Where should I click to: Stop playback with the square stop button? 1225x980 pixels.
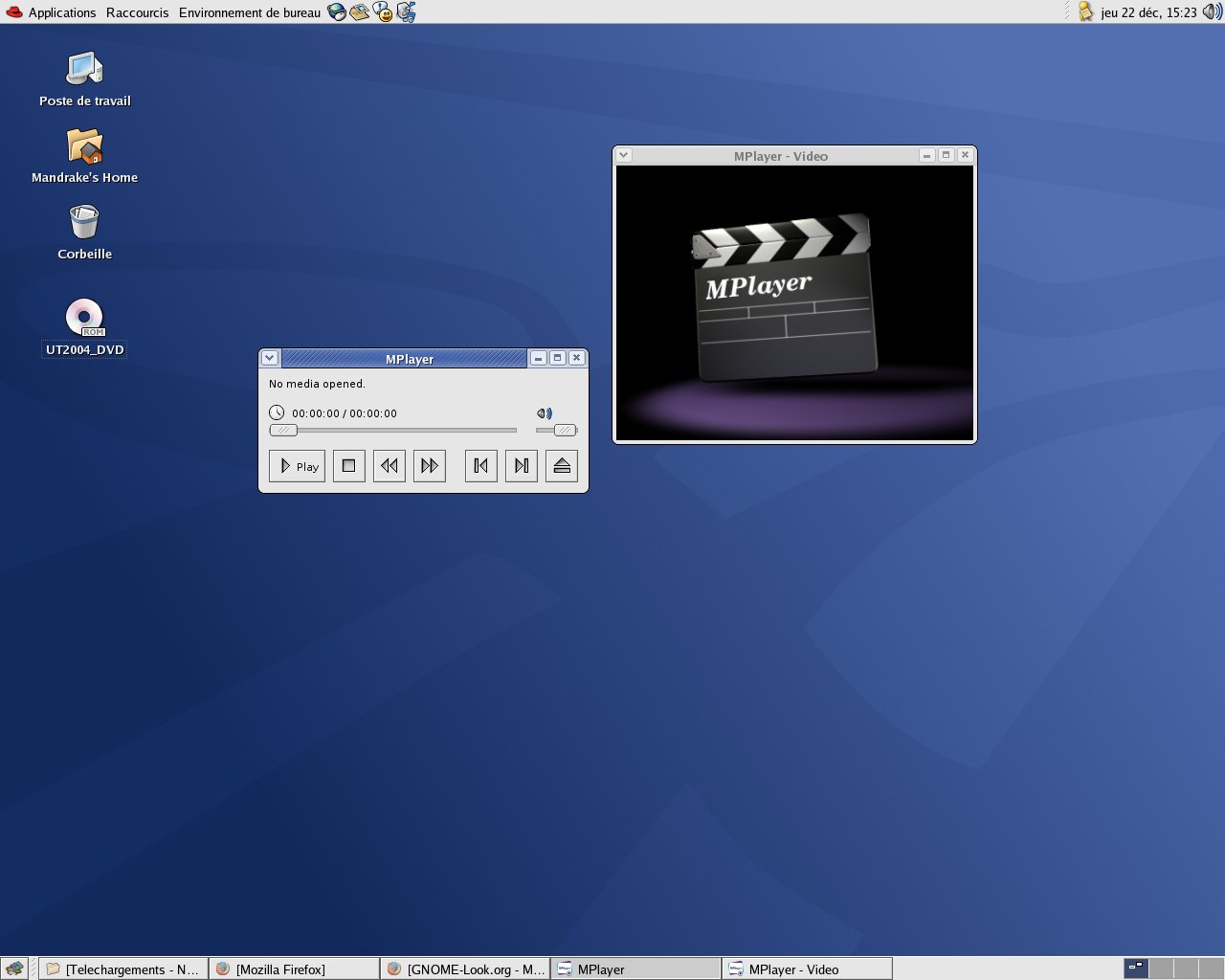[x=348, y=466]
